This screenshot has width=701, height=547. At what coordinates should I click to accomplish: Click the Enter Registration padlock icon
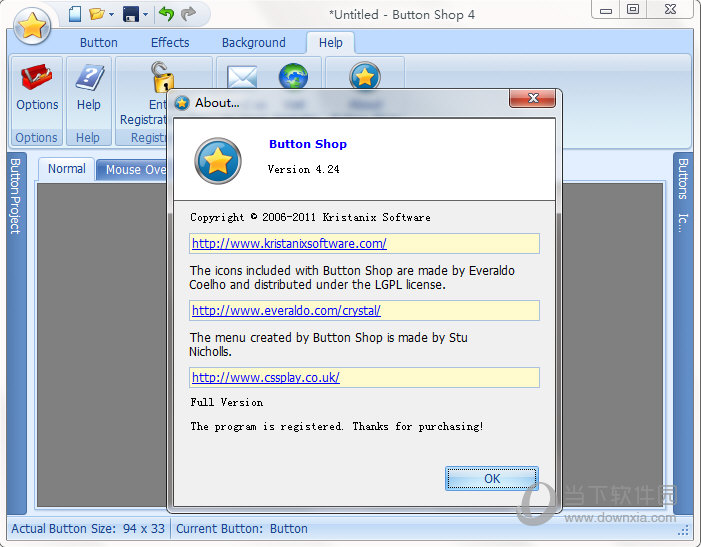tap(162, 75)
